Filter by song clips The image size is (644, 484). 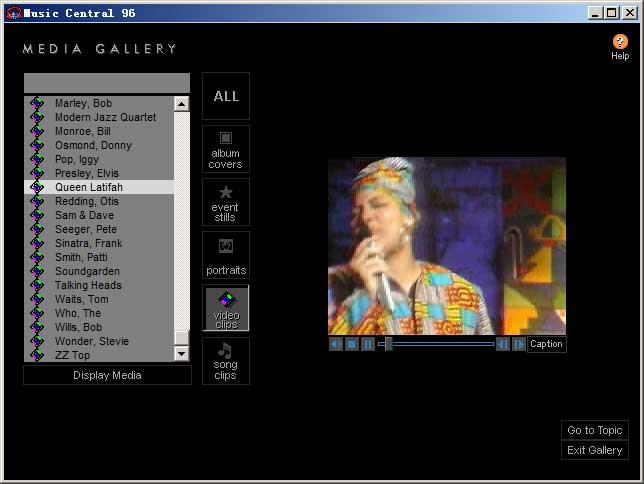click(226, 361)
